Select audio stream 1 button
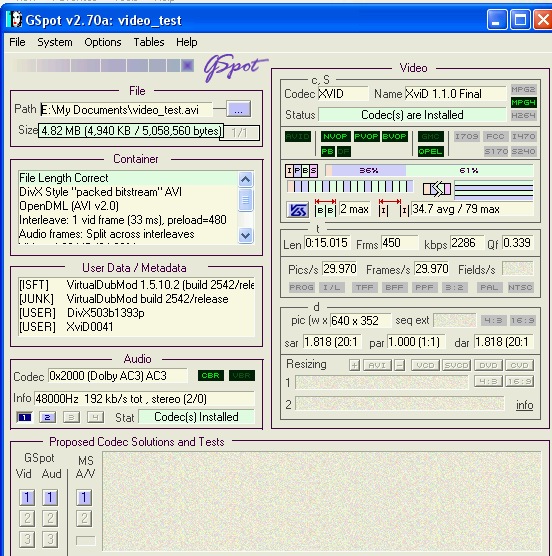The width and height of the screenshot is (552, 556). [24, 417]
